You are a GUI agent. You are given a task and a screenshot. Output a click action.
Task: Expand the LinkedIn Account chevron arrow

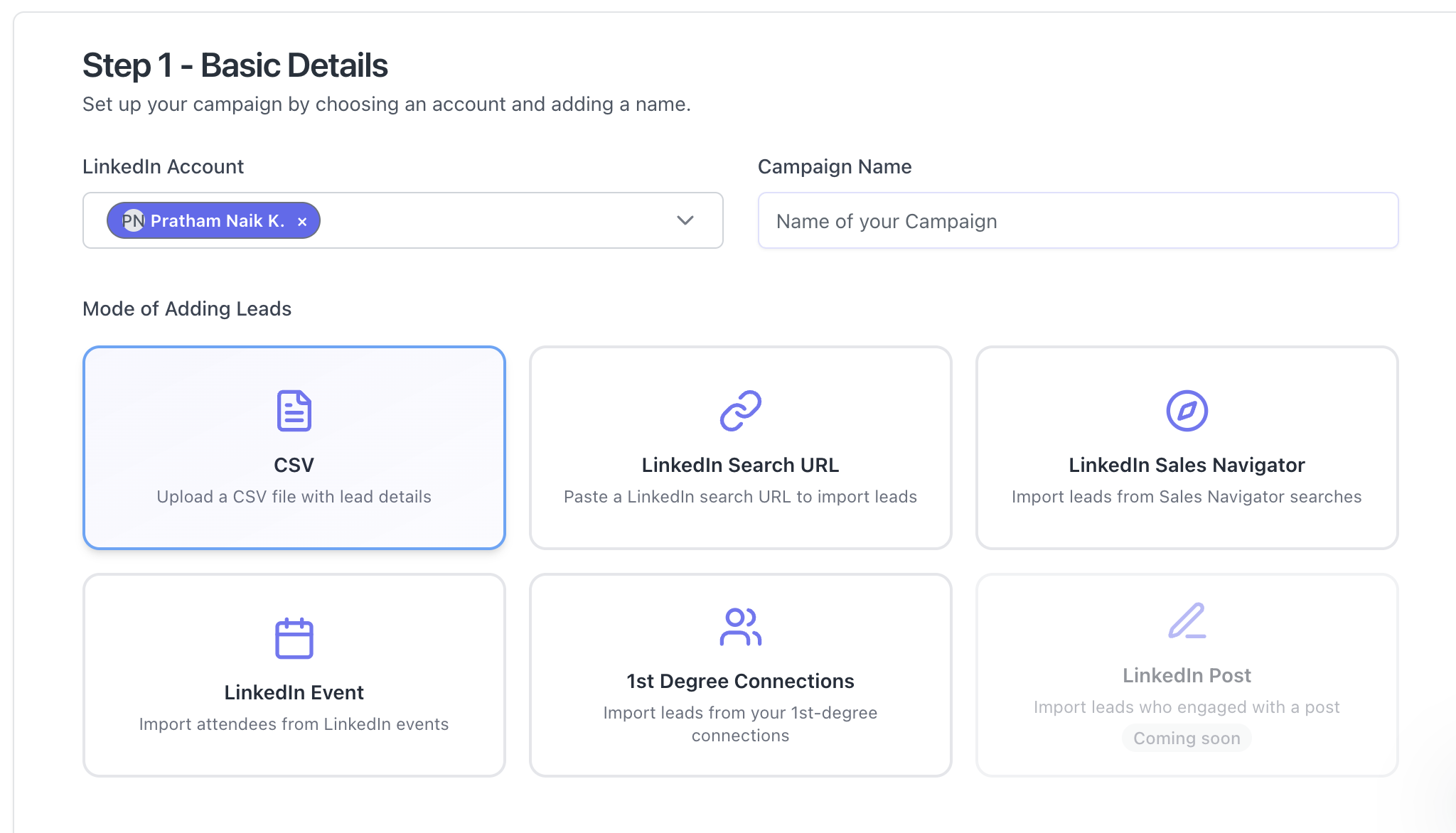(x=685, y=220)
